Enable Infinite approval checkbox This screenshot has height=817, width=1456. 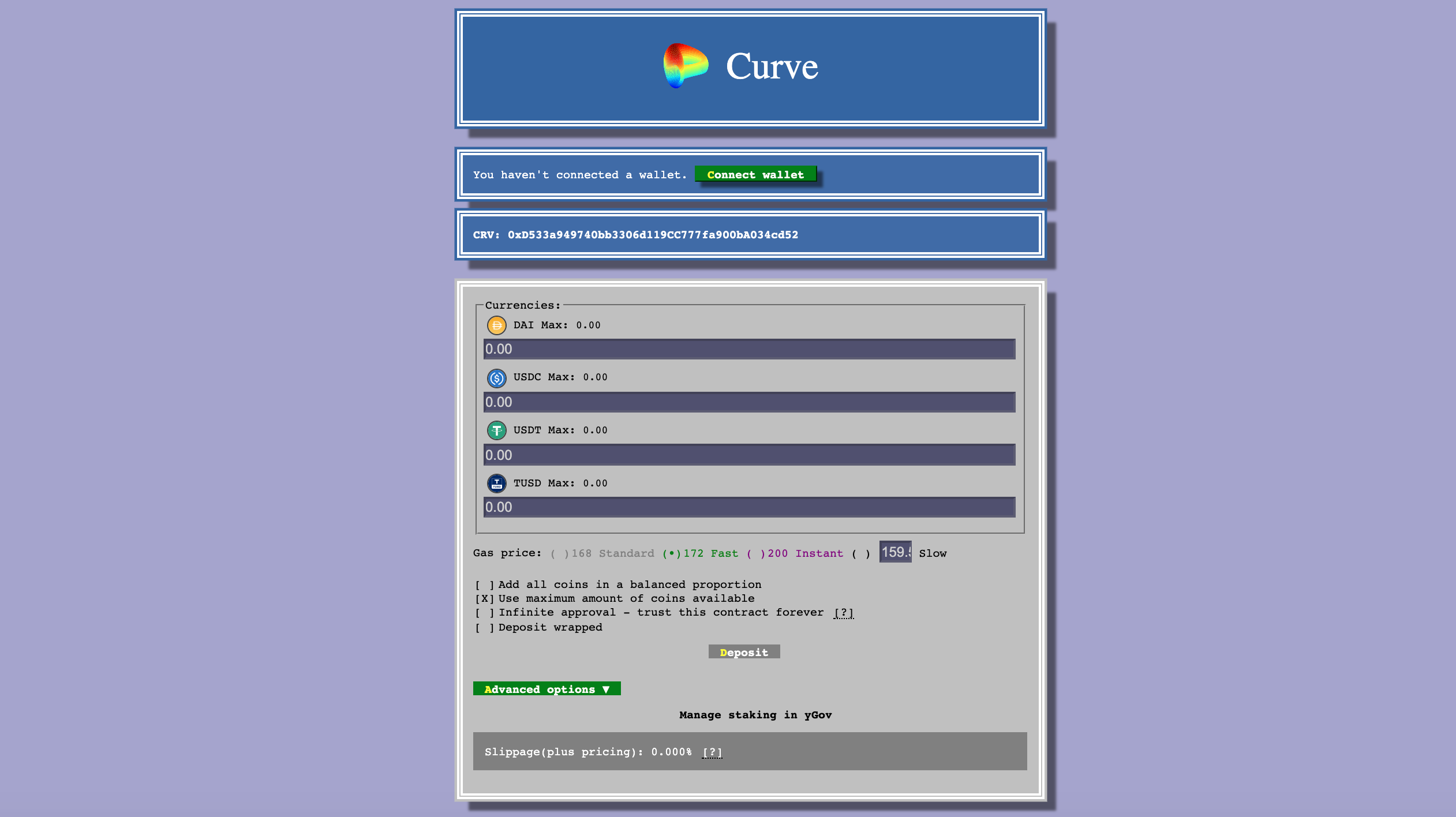pyautogui.click(x=485, y=613)
